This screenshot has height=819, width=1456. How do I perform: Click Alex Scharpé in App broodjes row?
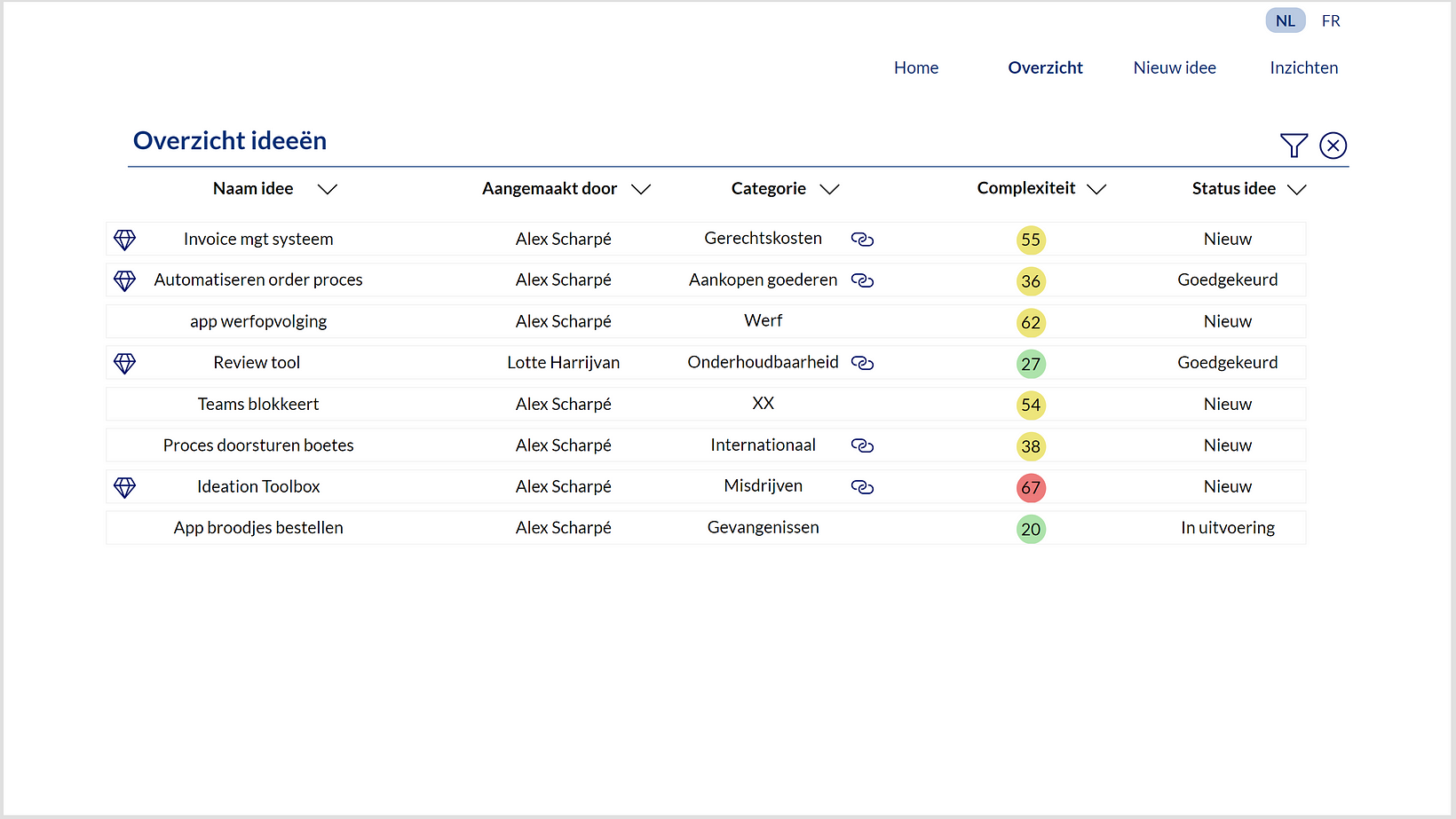click(x=564, y=528)
